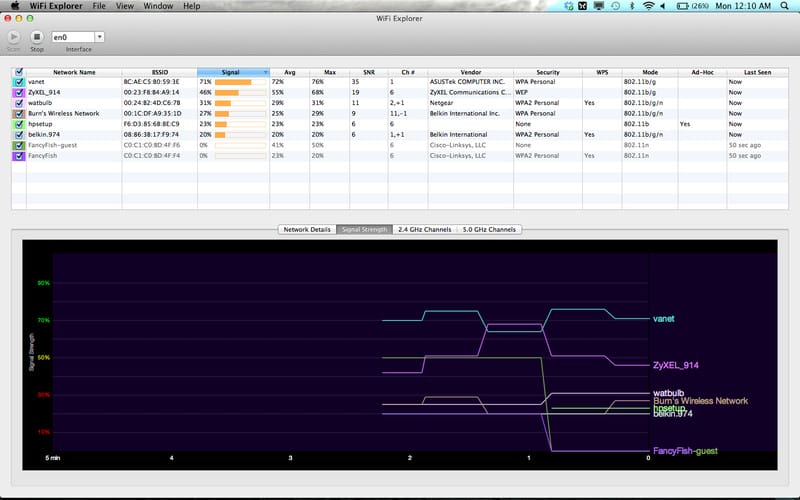The image size is (800, 500).
Task: Open the 2.4 GHz Channels tab
Action: [424, 230]
